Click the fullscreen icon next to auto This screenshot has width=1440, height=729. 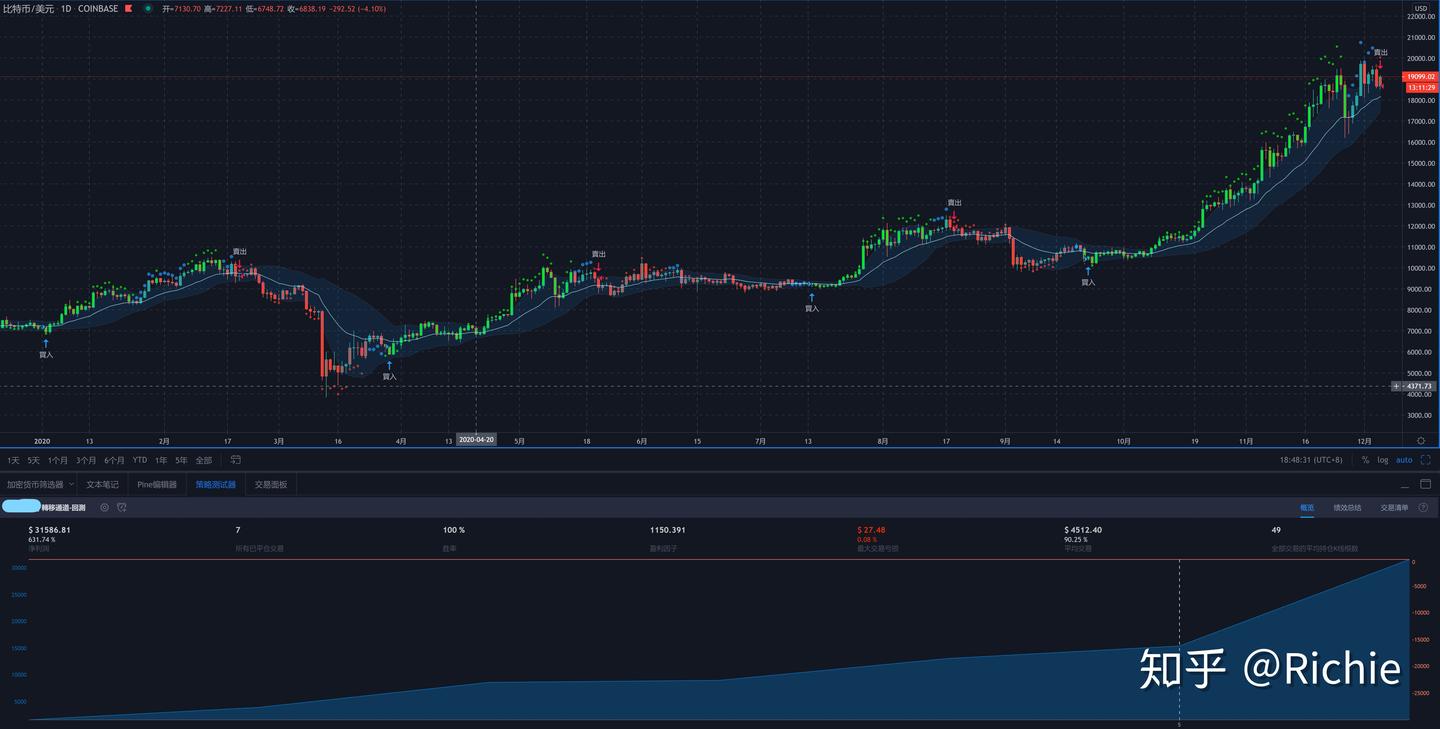click(1425, 460)
